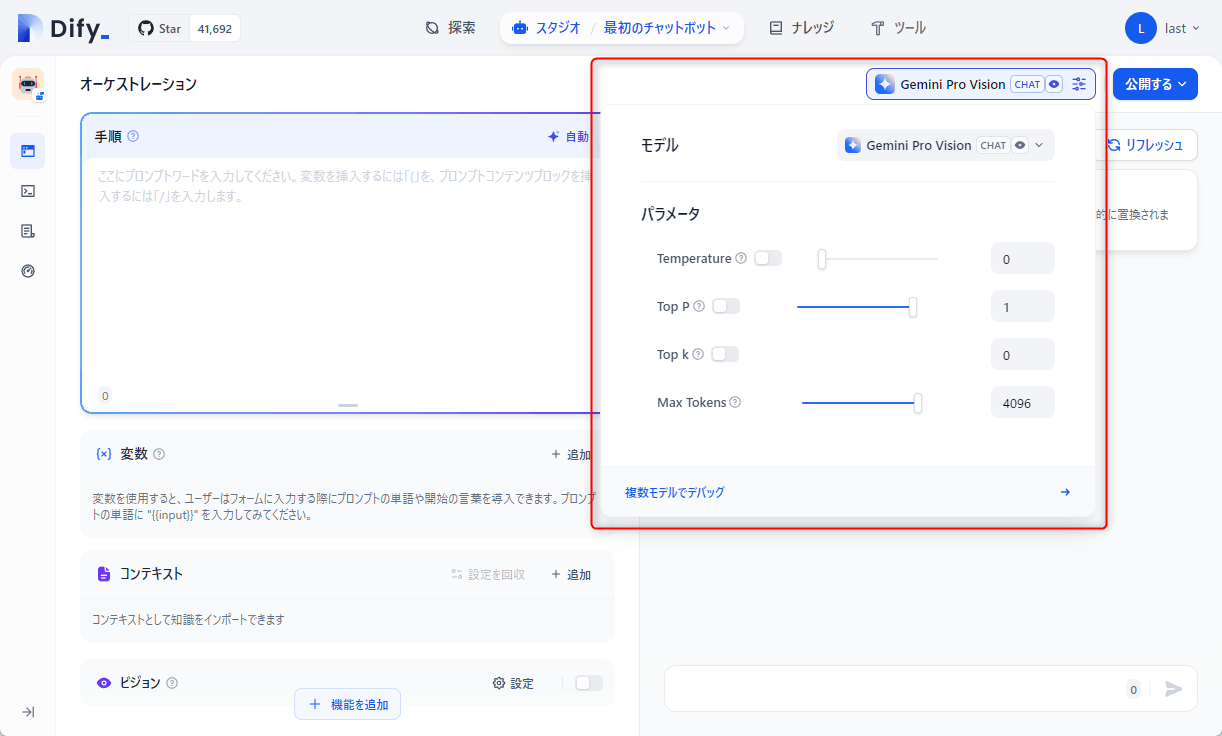Open the API access terminal icon

(x=28, y=191)
